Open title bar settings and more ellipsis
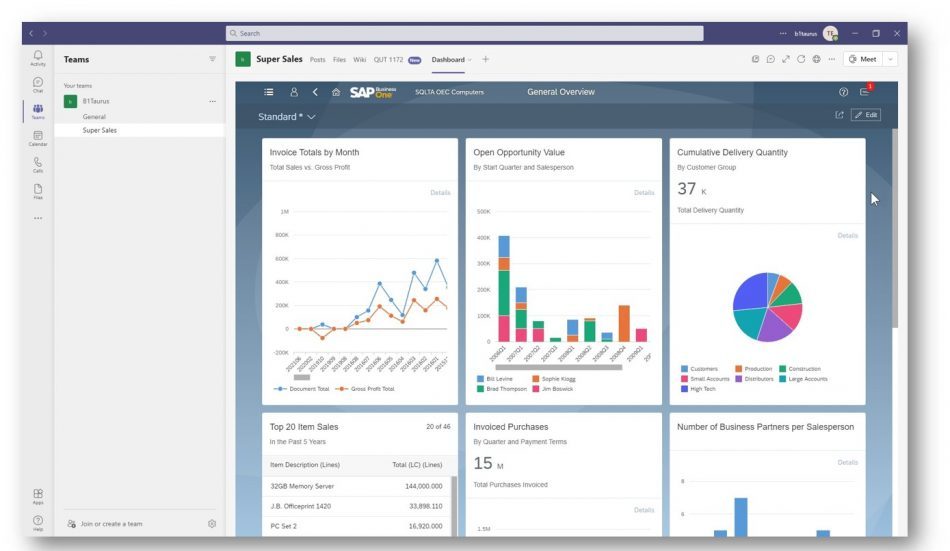The height and width of the screenshot is (551, 950). pos(783,33)
